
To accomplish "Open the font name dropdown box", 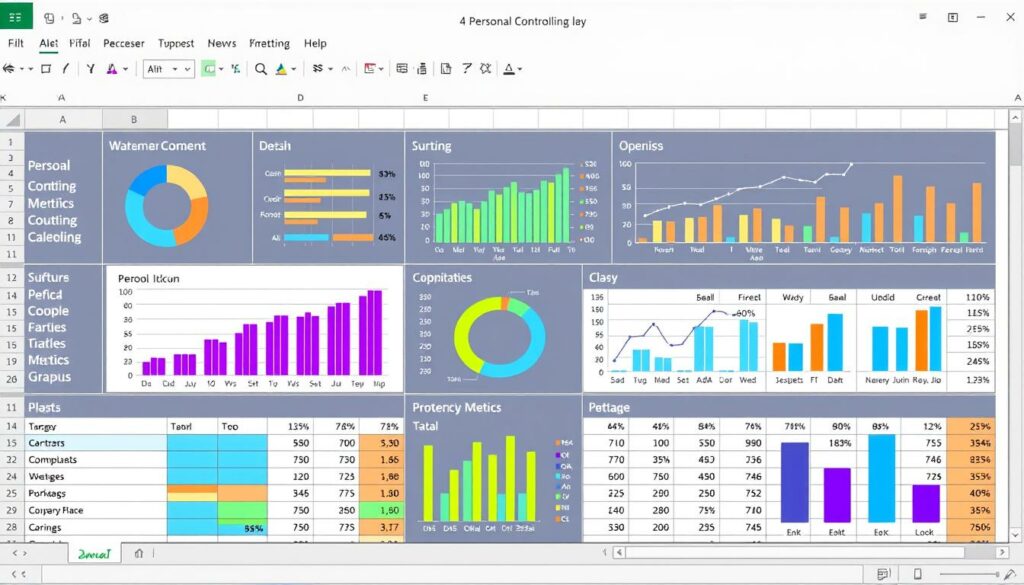I will tap(168, 69).
